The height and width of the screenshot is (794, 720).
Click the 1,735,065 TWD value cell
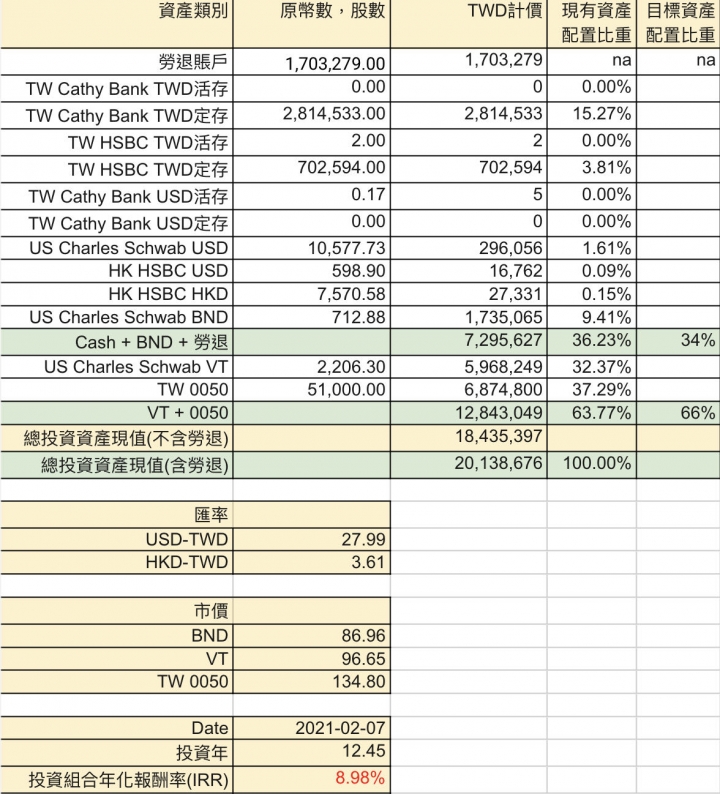[469, 317]
